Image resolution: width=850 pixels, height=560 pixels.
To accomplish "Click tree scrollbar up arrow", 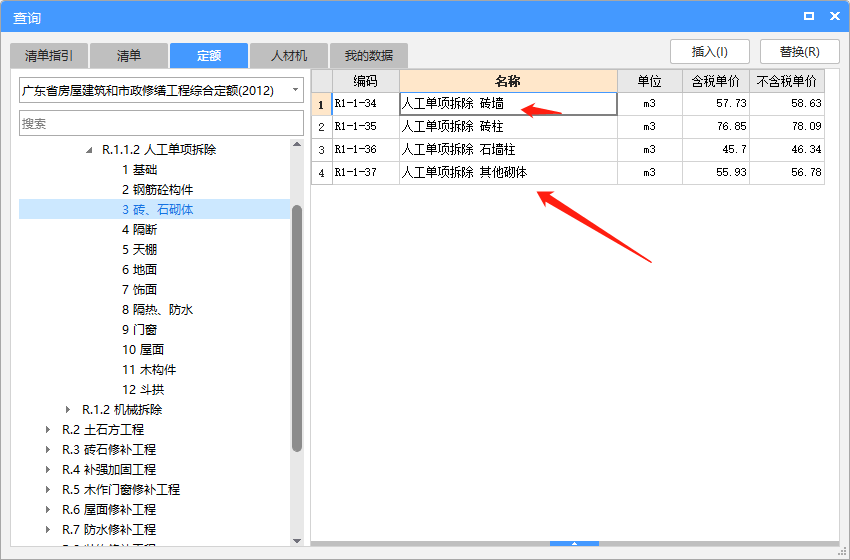I will [297, 144].
